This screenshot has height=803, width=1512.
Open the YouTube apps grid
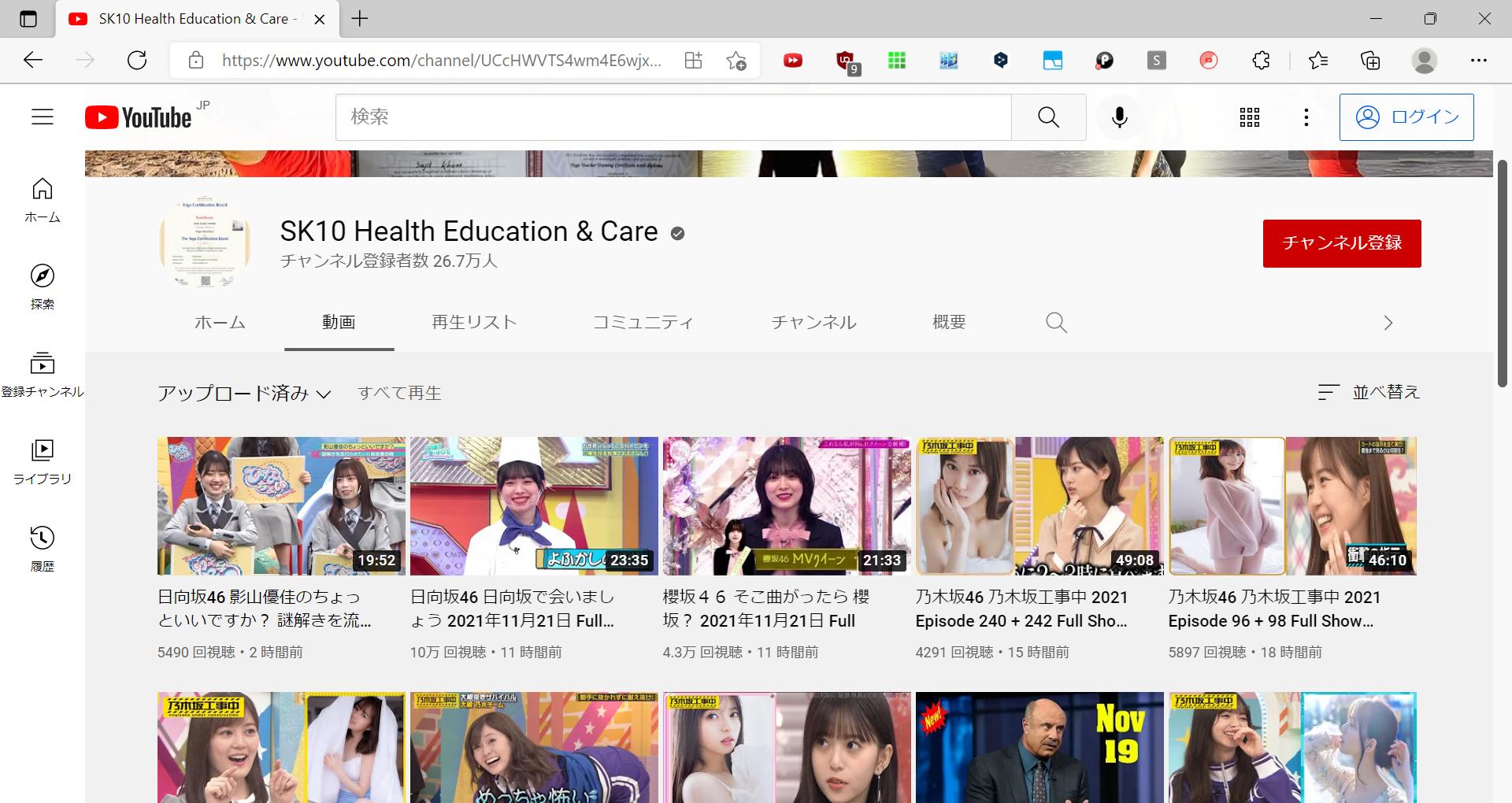1250,117
